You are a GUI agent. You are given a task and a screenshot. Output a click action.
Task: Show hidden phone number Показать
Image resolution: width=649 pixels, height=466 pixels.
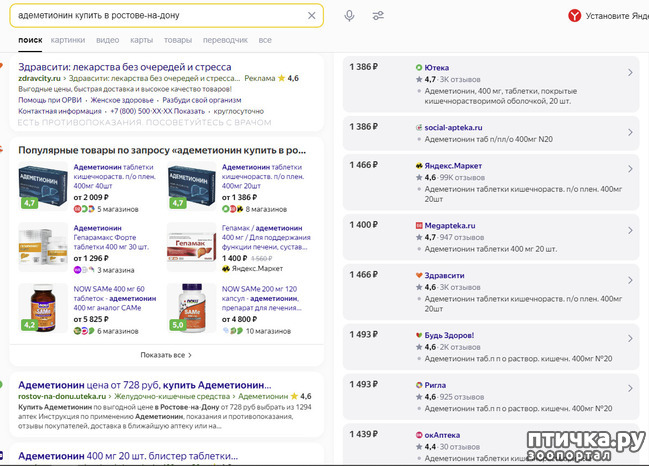pyautogui.click(x=189, y=111)
